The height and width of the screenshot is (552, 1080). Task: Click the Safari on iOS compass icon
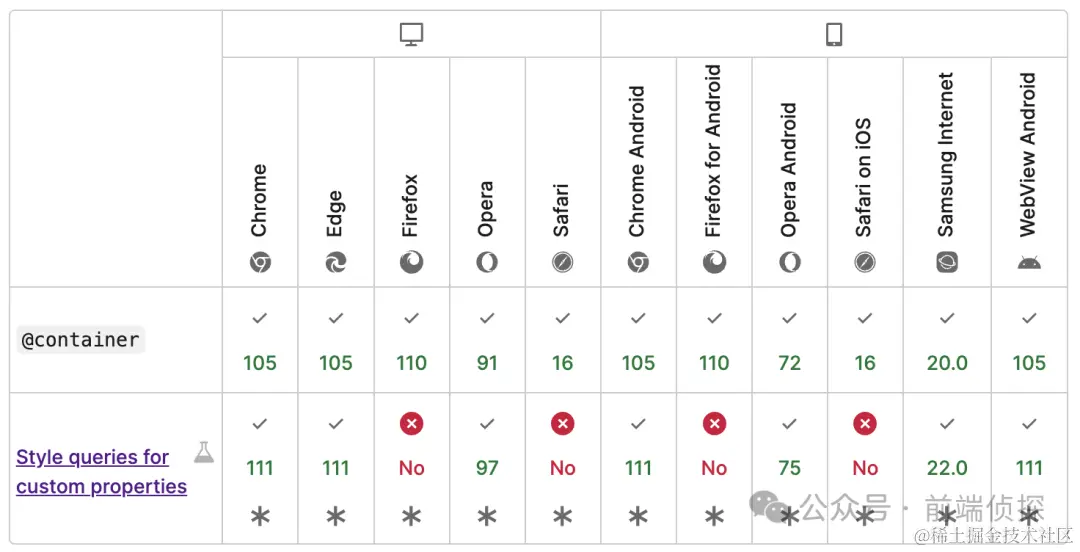click(x=864, y=262)
